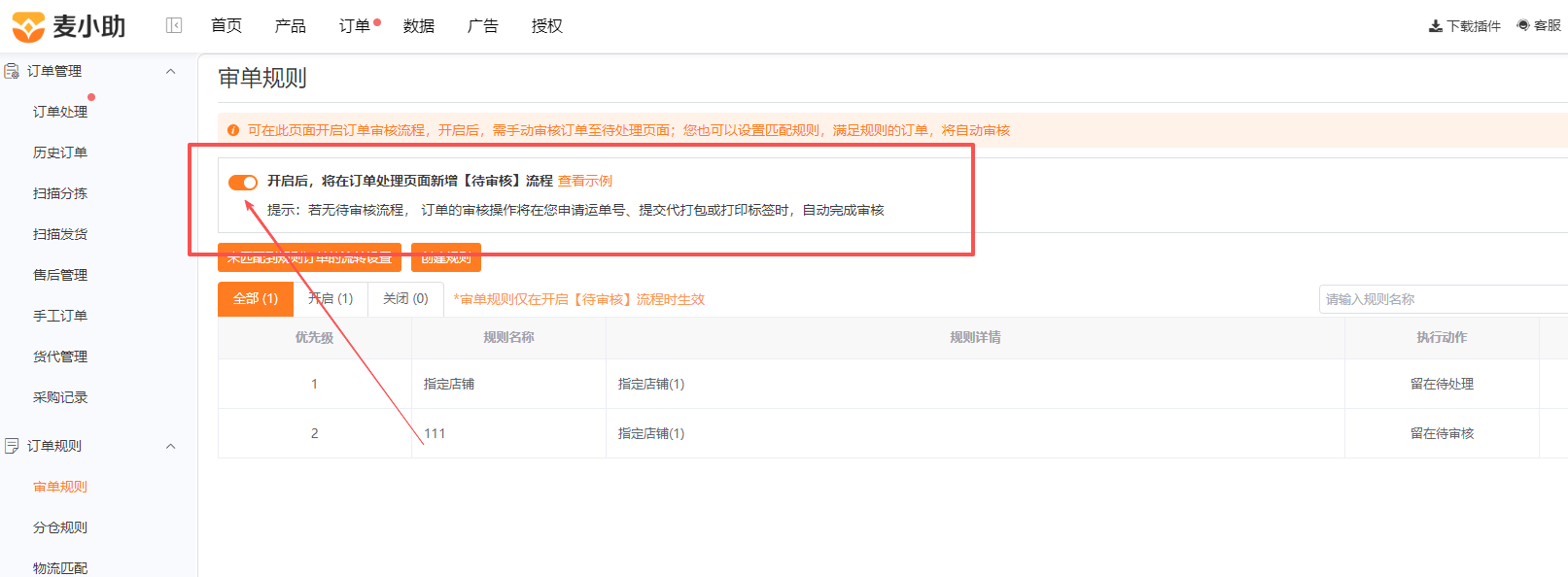Switch to the 关闭 (0) tab

point(405,298)
